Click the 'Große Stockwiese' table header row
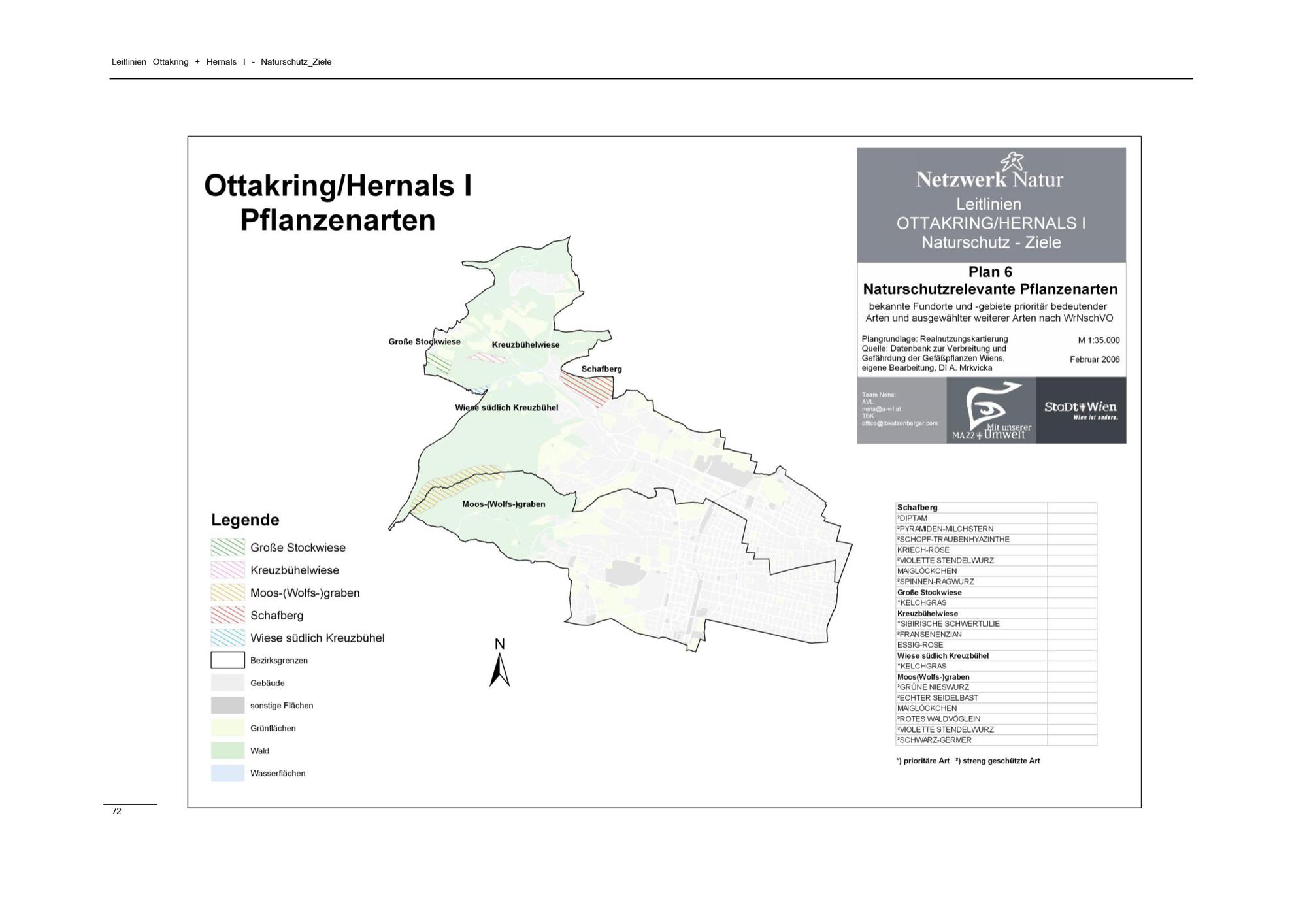Viewport: 1307px width, 924px height. click(996, 592)
